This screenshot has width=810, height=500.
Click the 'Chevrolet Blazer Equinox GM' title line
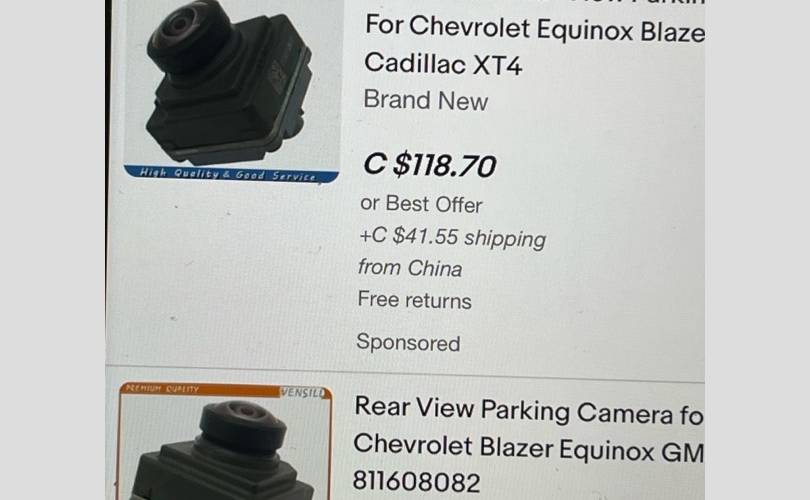pyautogui.click(x=529, y=448)
